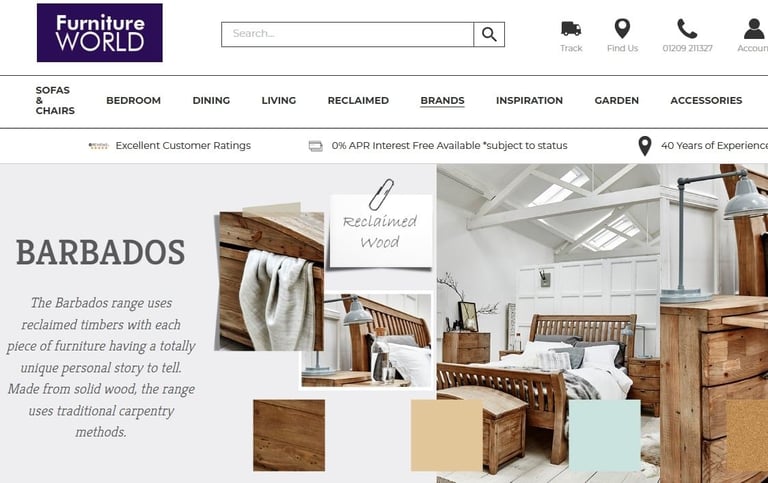The width and height of the screenshot is (768, 483).
Task: Go to the Garden category
Action: coord(617,100)
